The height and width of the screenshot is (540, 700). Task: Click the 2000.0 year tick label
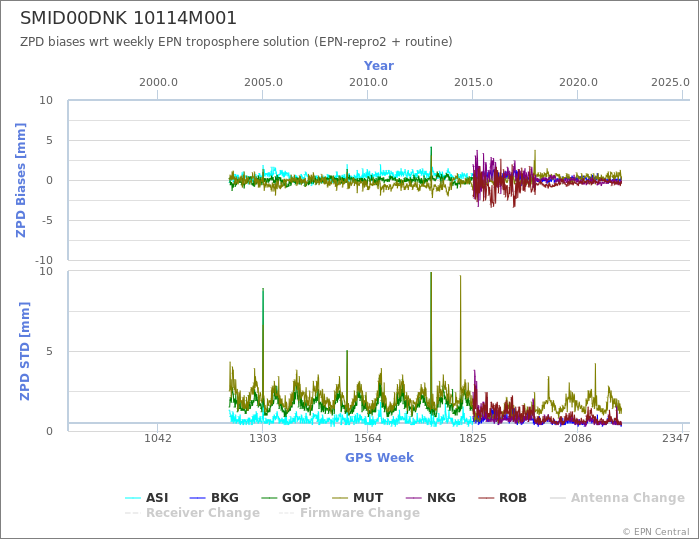(x=158, y=83)
